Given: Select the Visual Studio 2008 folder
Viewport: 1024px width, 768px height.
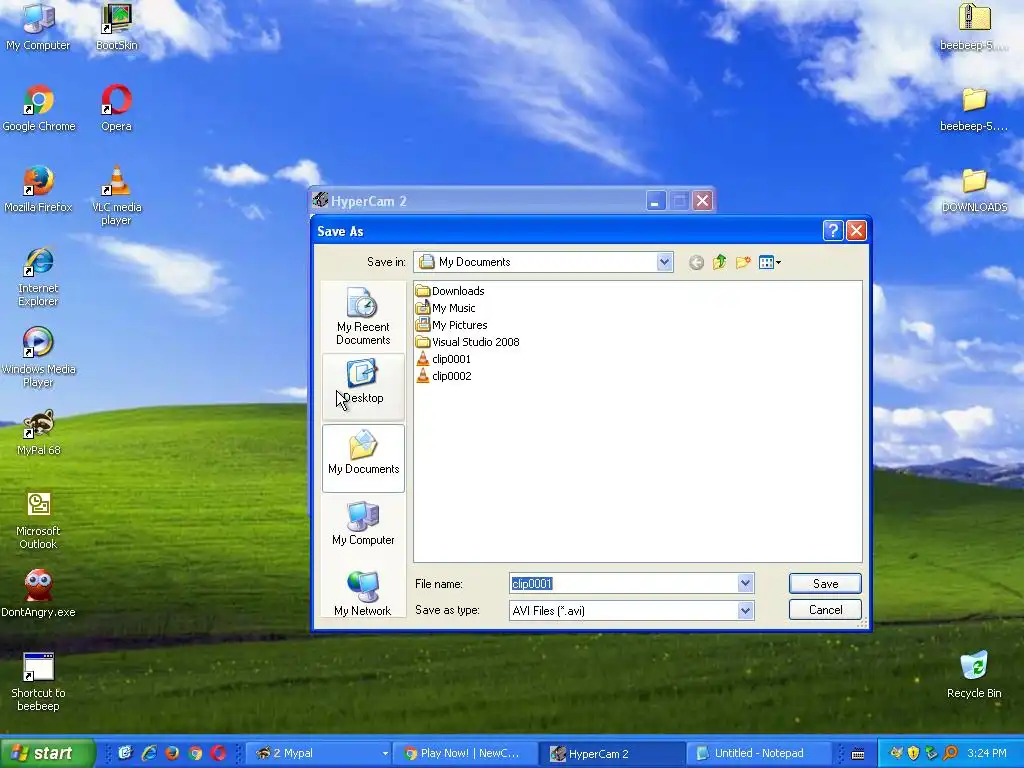Looking at the screenshot, I should click(x=468, y=342).
